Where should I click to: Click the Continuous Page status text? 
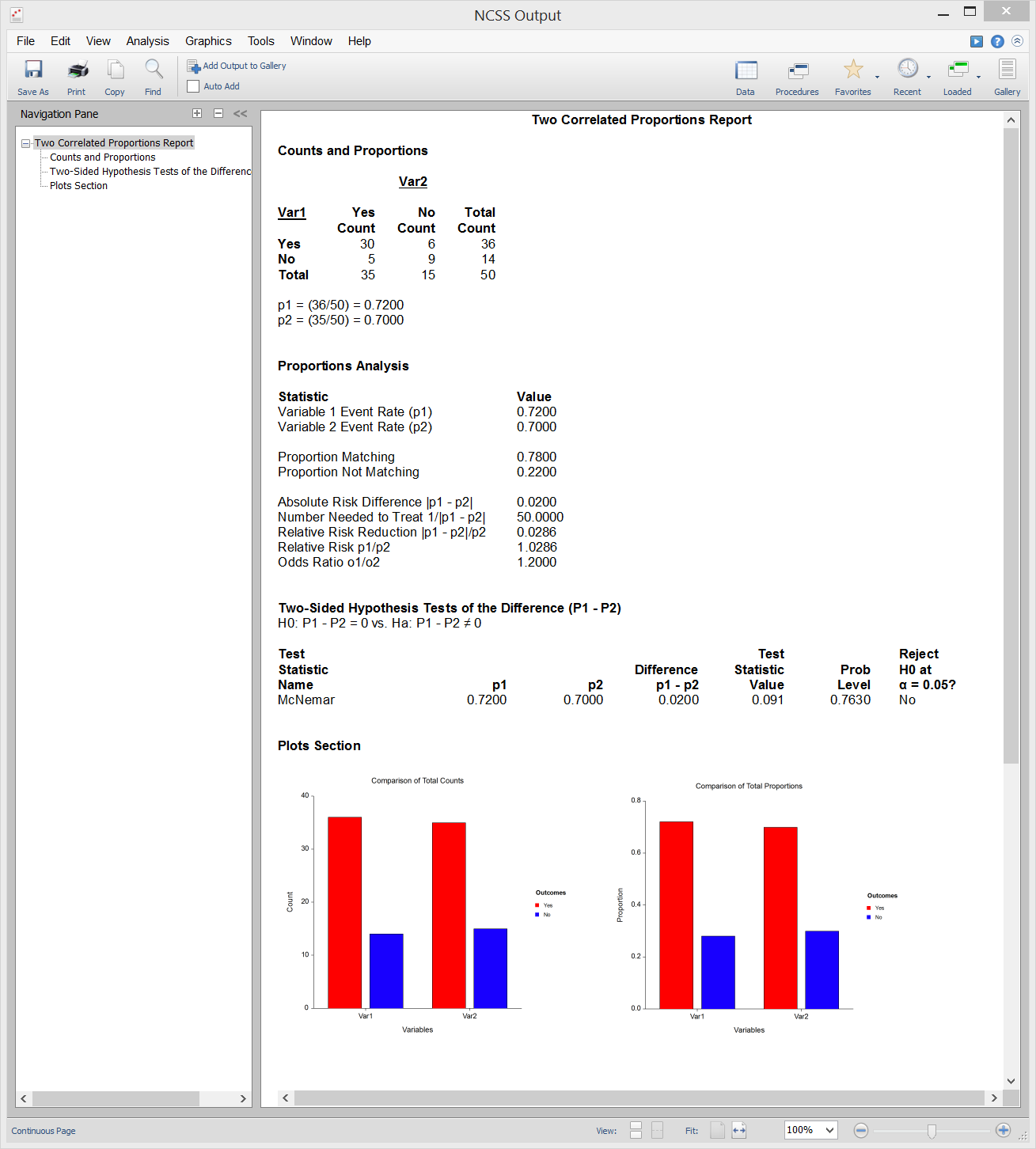coord(44,1131)
